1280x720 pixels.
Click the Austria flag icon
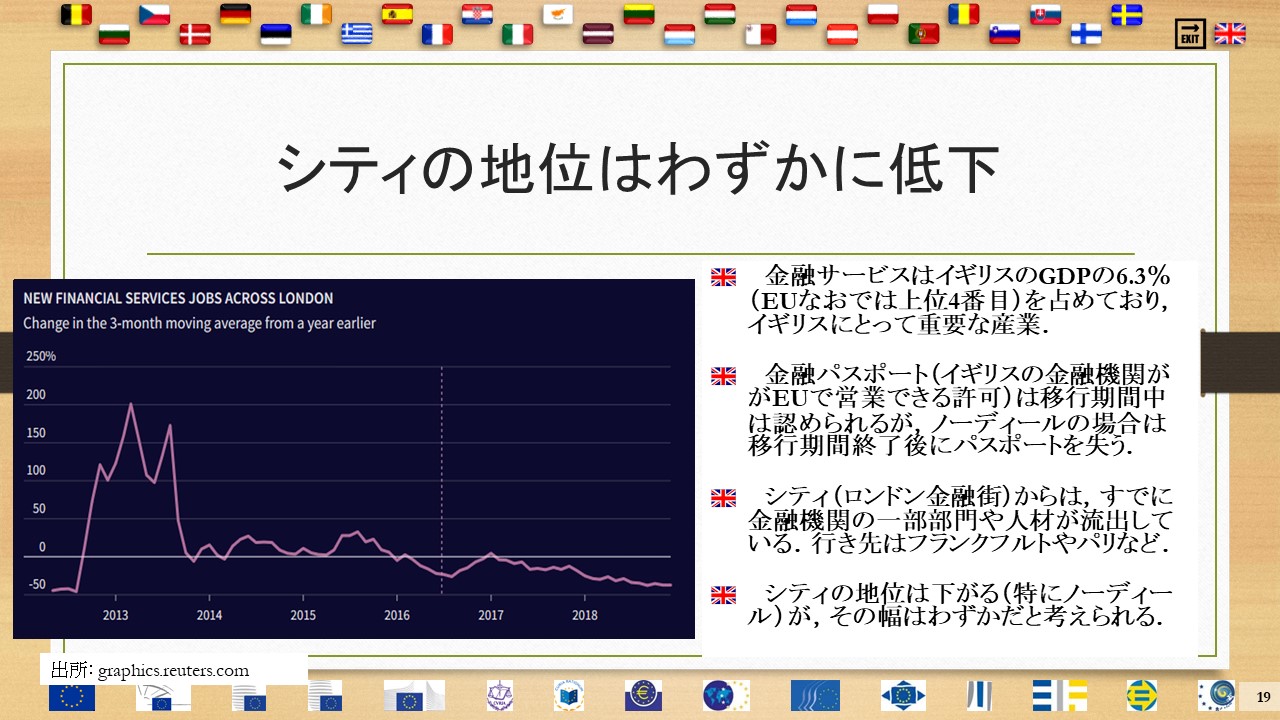842,35
